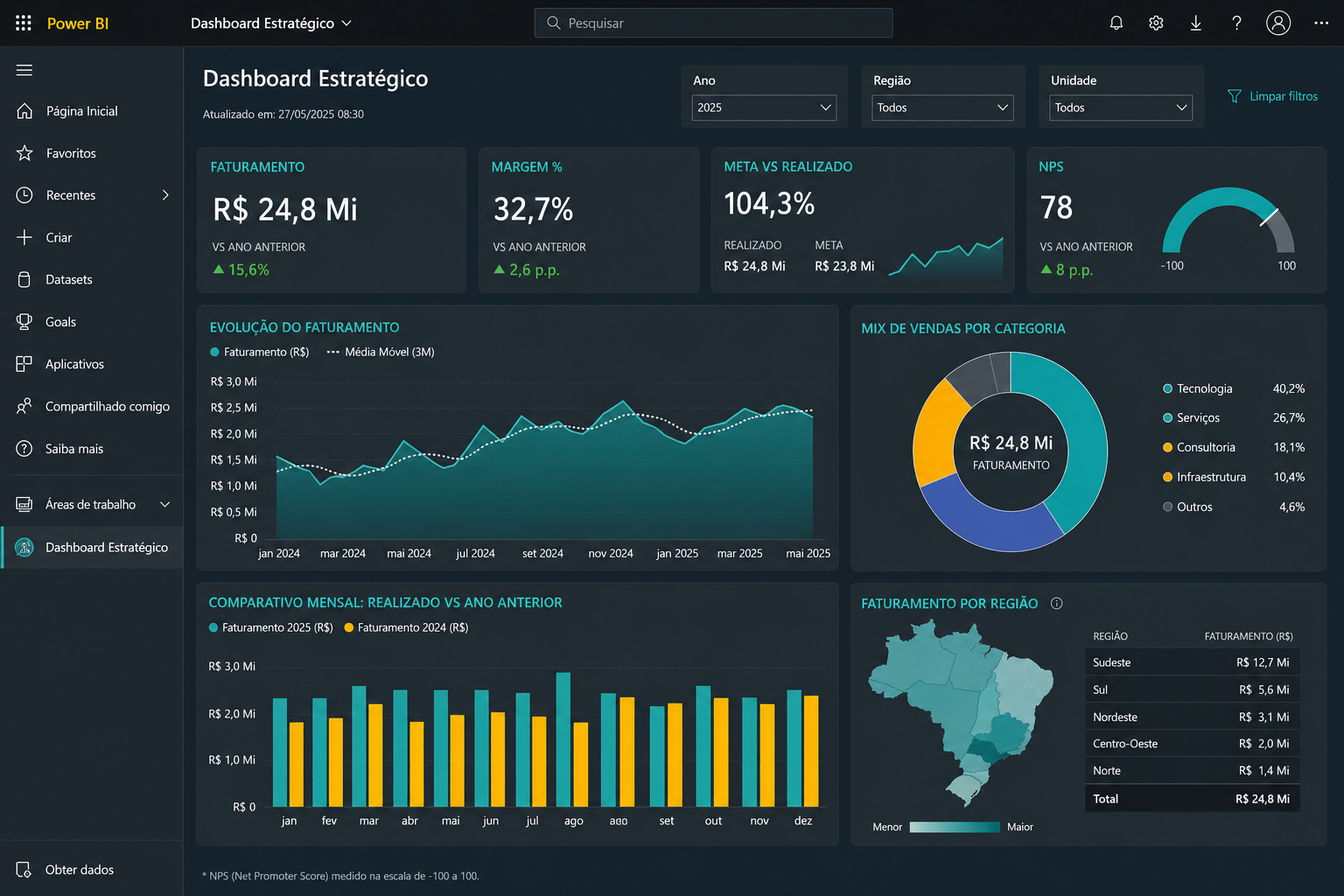1344x896 pixels.
Task: Collapse navigation with hamburger icon
Action: 24,70
